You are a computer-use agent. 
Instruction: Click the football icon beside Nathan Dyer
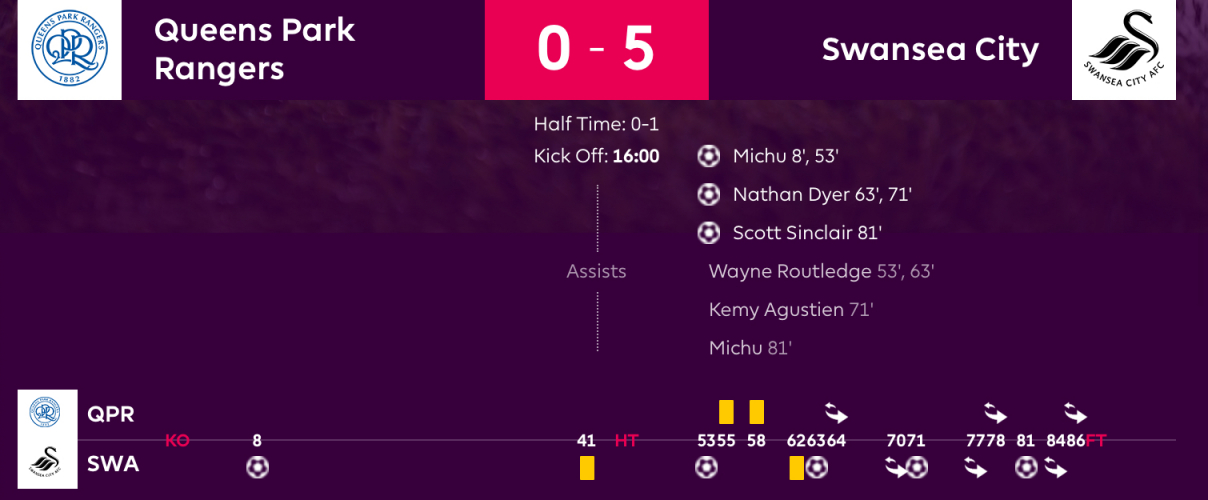708,194
